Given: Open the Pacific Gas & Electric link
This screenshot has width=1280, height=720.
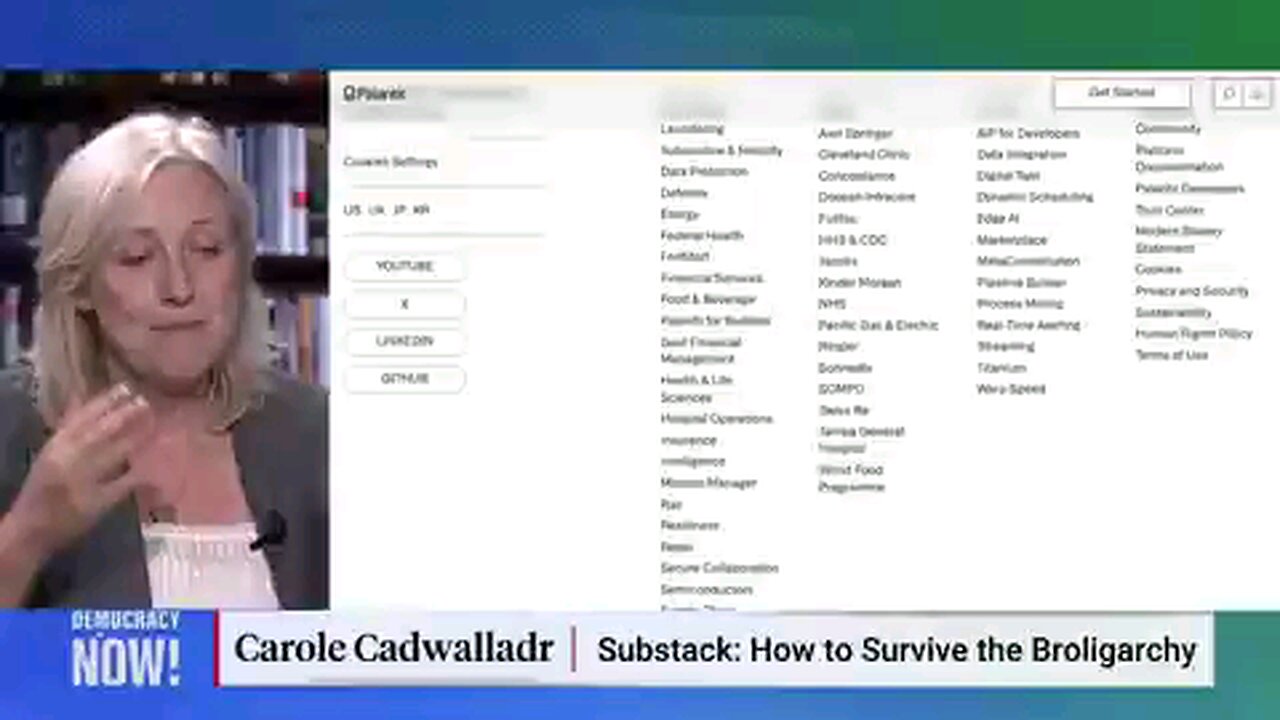Looking at the screenshot, I should click(878, 326).
